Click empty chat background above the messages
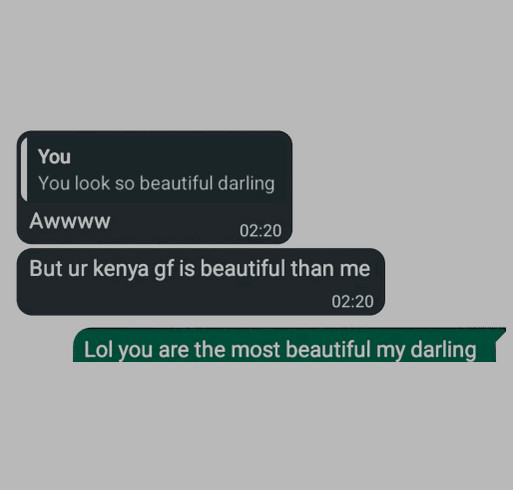Image resolution: width=513 pixels, height=490 pixels. click(256, 63)
